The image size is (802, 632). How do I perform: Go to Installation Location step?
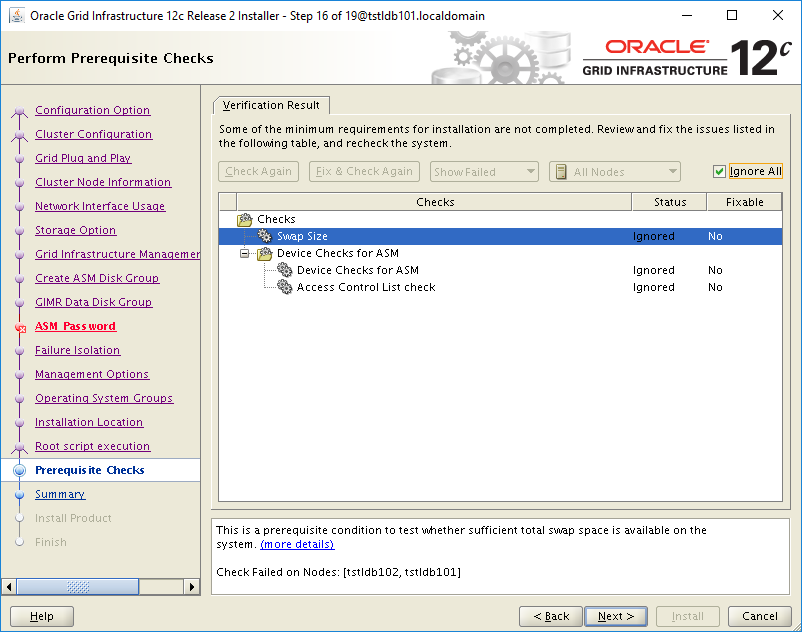(x=88, y=422)
